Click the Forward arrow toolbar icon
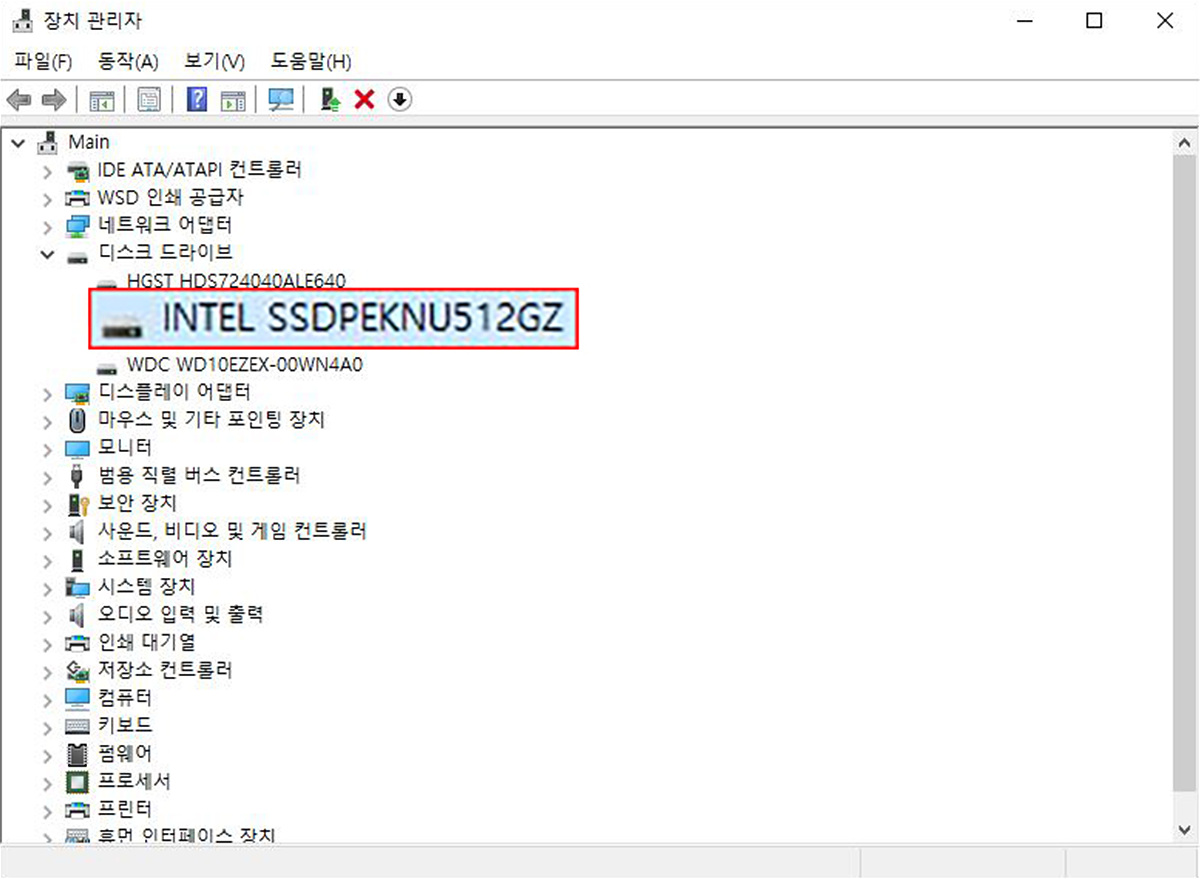The width and height of the screenshot is (1200, 879). click(x=53, y=100)
